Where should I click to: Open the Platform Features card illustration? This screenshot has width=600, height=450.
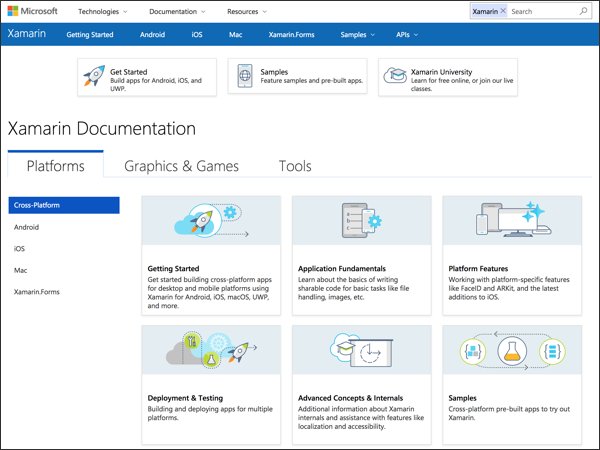pyautogui.click(x=512, y=221)
